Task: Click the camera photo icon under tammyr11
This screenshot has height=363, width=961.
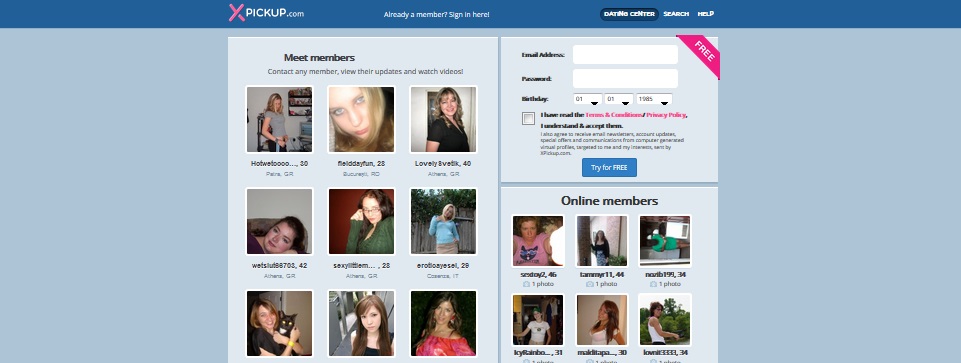Action: coord(590,285)
